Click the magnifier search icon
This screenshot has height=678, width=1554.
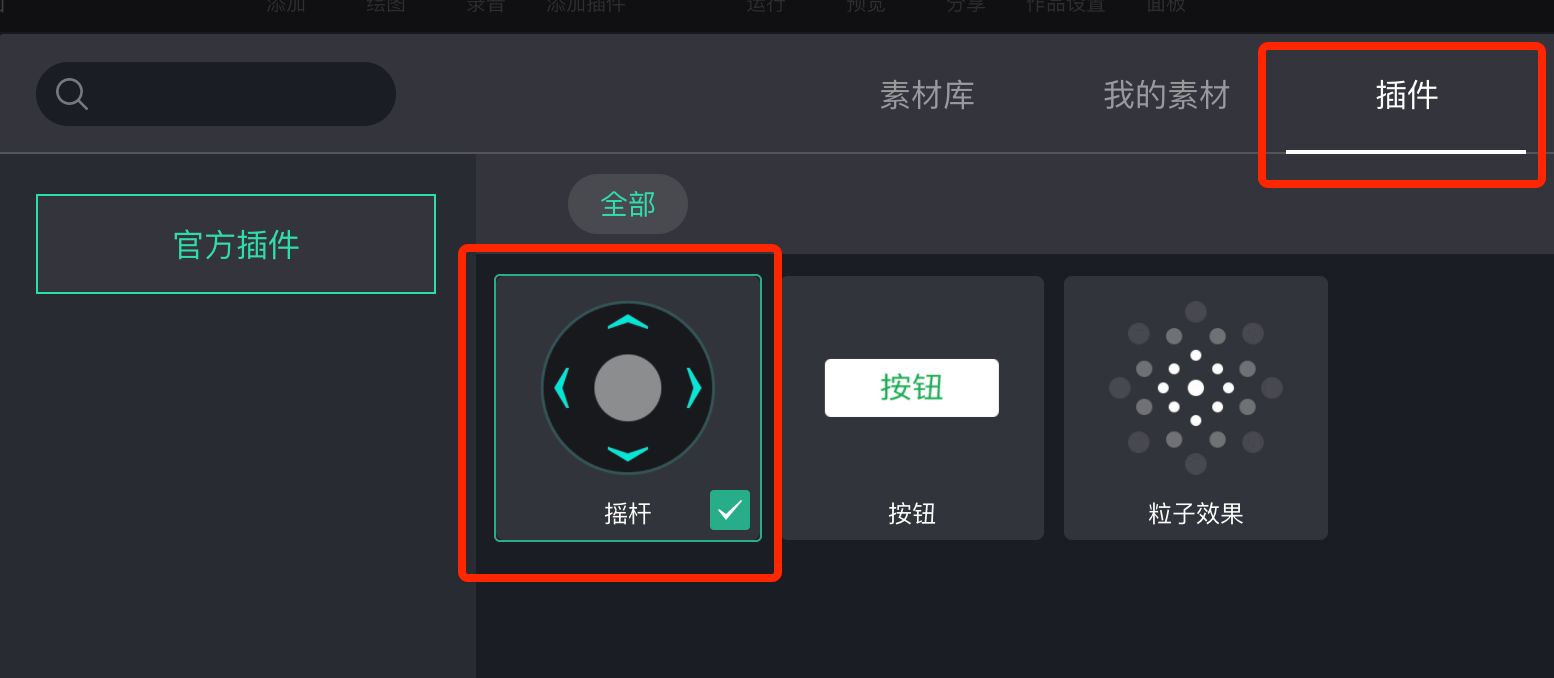pos(72,94)
